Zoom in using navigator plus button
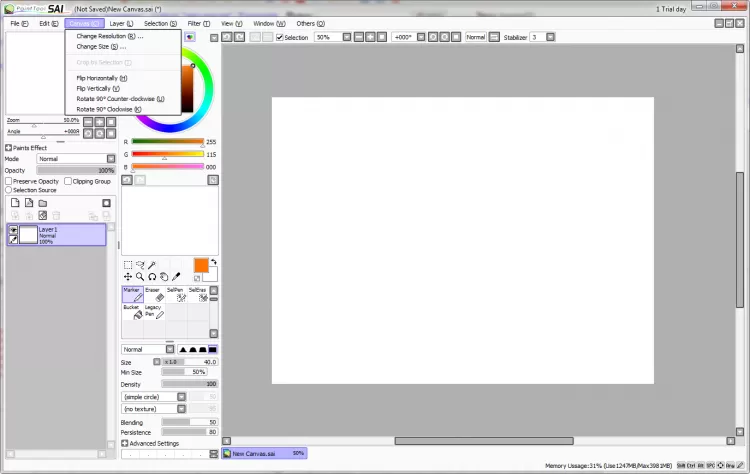 pyautogui.click(x=99, y=122)
